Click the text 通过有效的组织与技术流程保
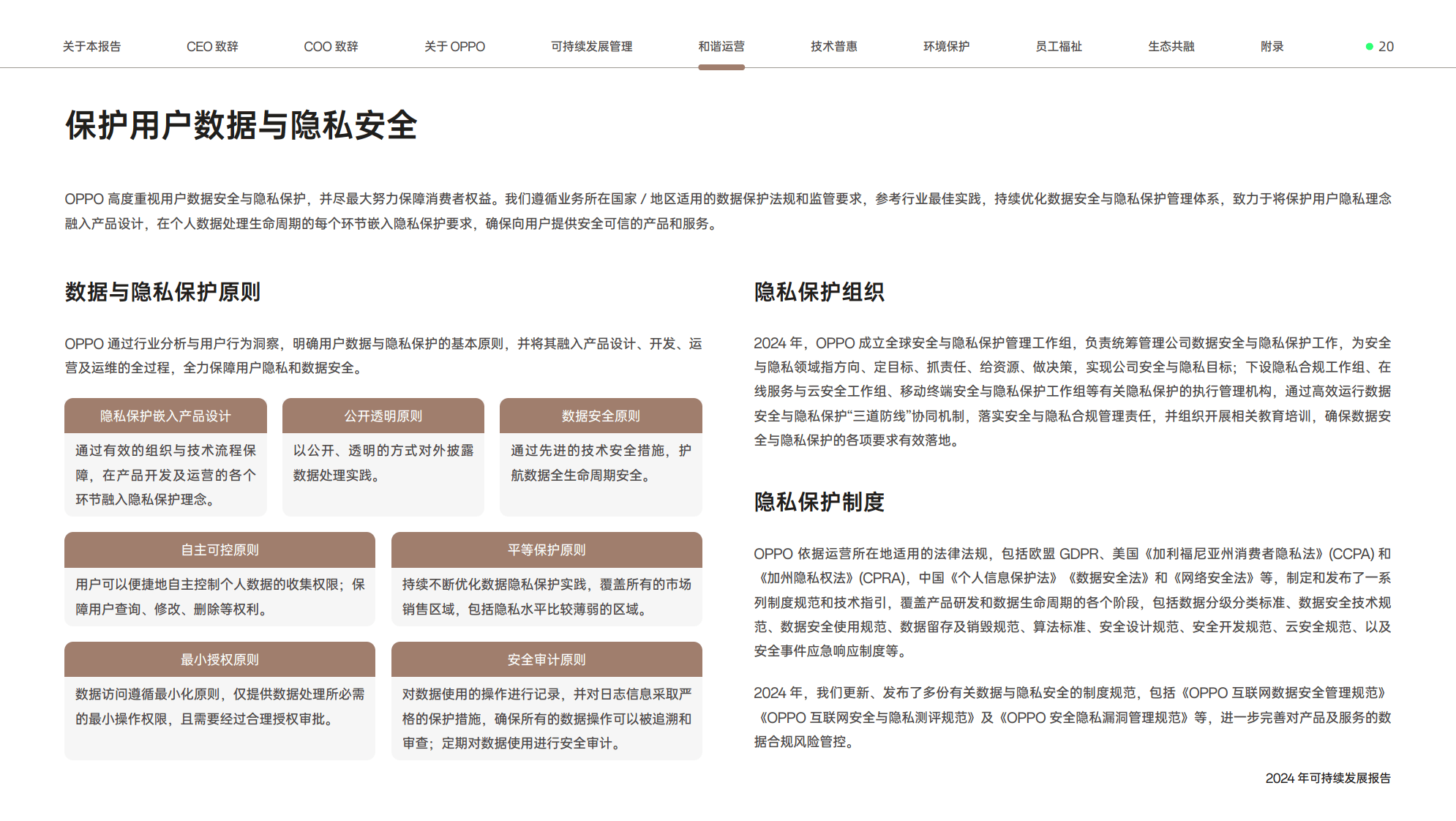 pos(165,451)
